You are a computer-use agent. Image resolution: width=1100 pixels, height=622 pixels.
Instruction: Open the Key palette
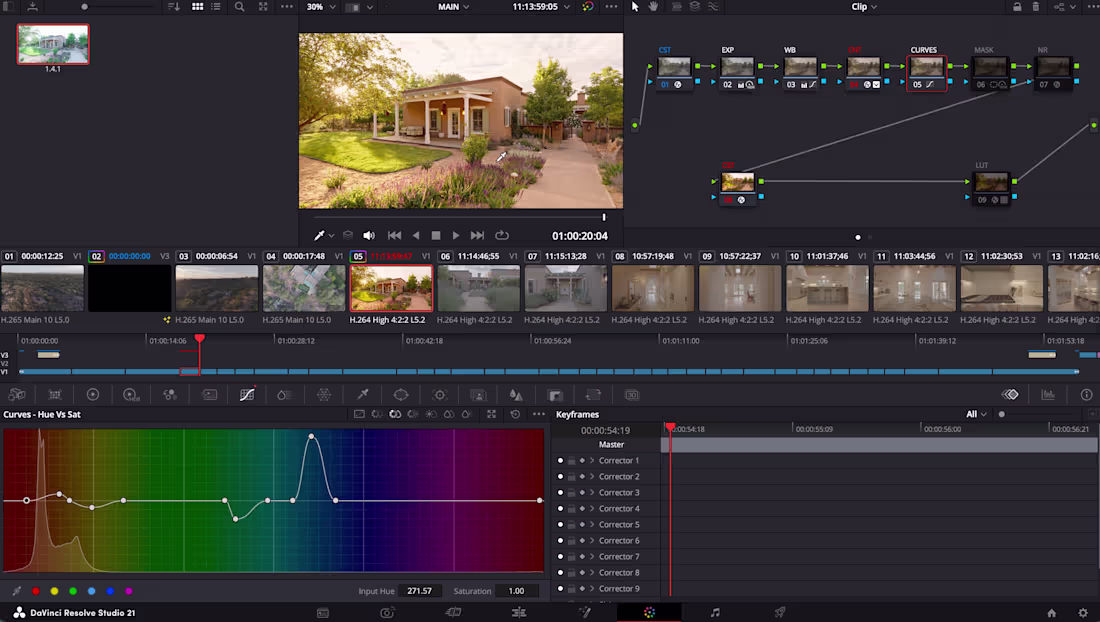pyautogui.click(x=555, y=395)
